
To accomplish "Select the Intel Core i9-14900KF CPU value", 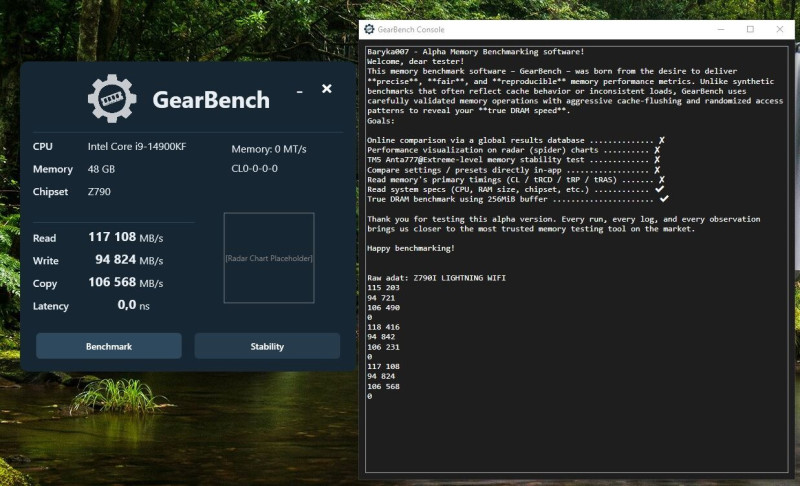I will 137,147.
